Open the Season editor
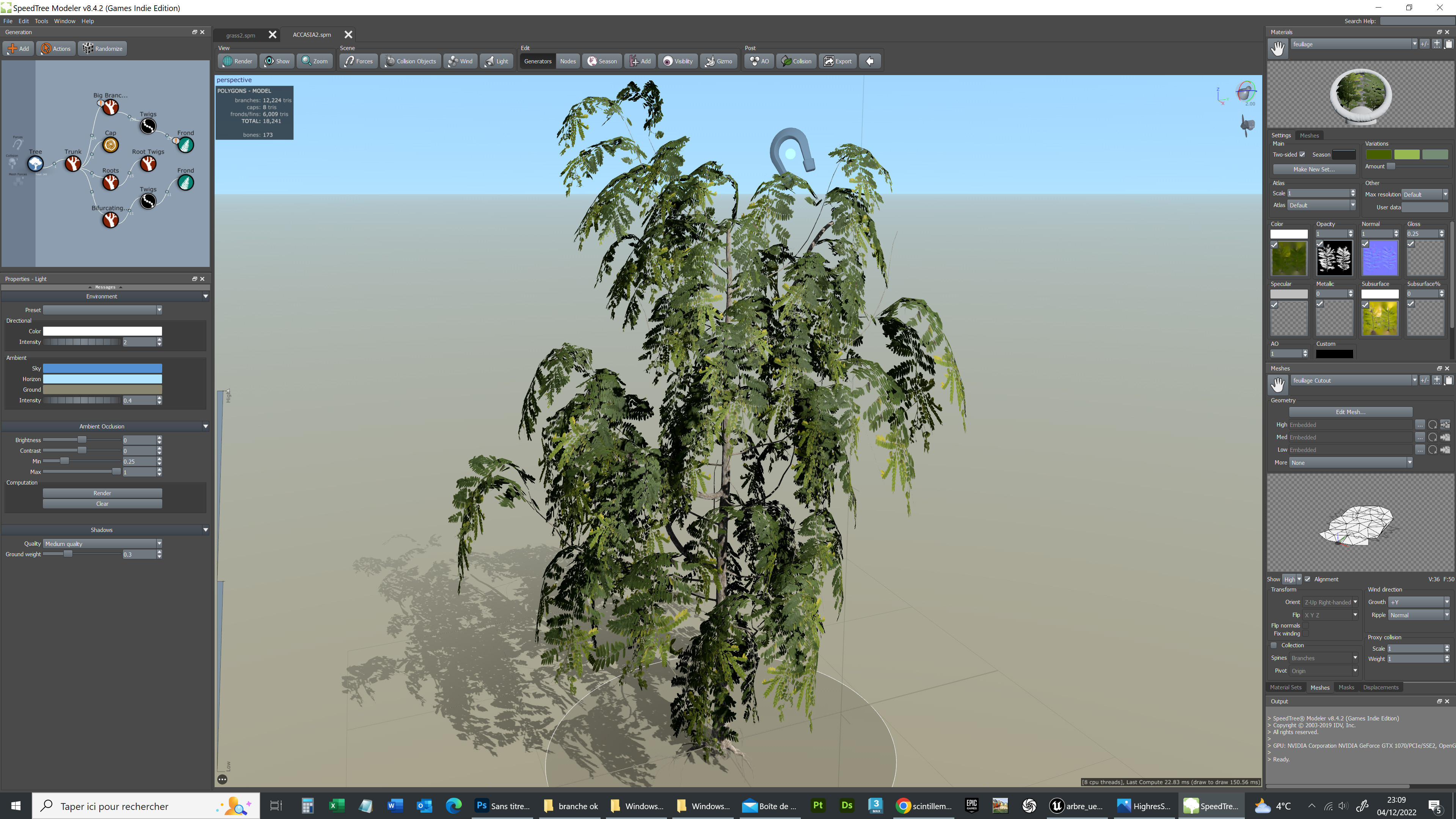Viewport: 1456px width, 819px height. (601, 61)
